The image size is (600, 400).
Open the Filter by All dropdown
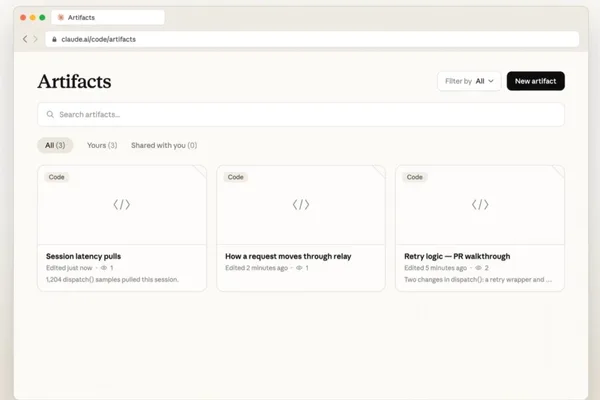pyautogui.click(x=469, y=81)
